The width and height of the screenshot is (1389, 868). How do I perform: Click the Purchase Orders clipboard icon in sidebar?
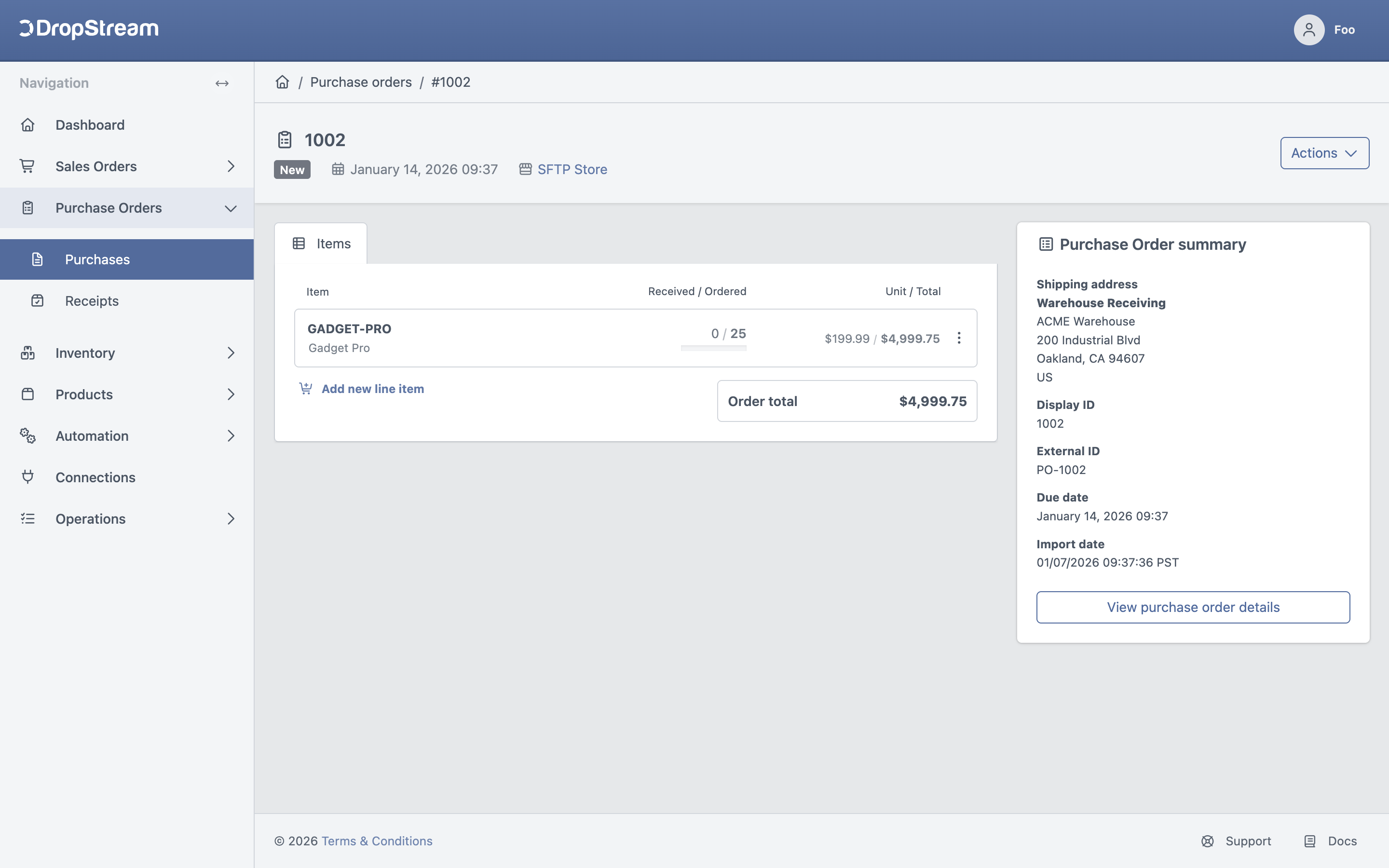click(27, 208)
